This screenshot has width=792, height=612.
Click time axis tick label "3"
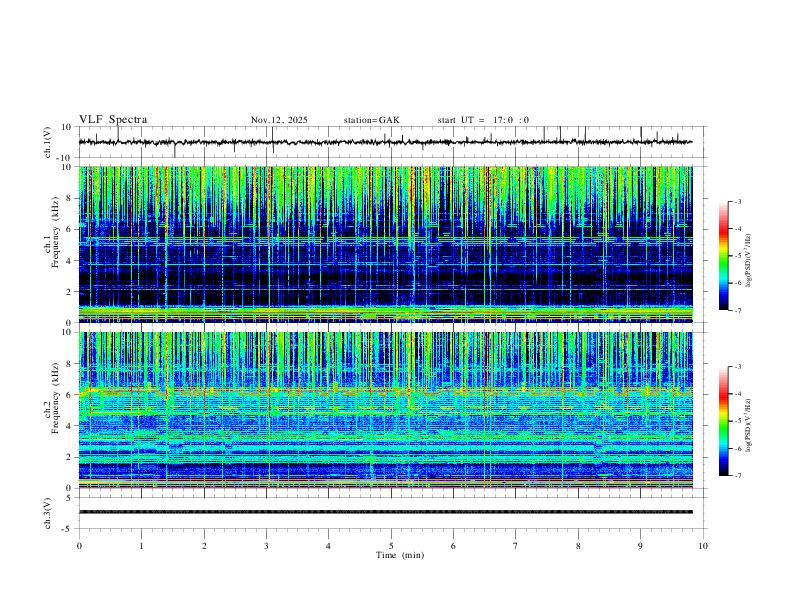266,546
